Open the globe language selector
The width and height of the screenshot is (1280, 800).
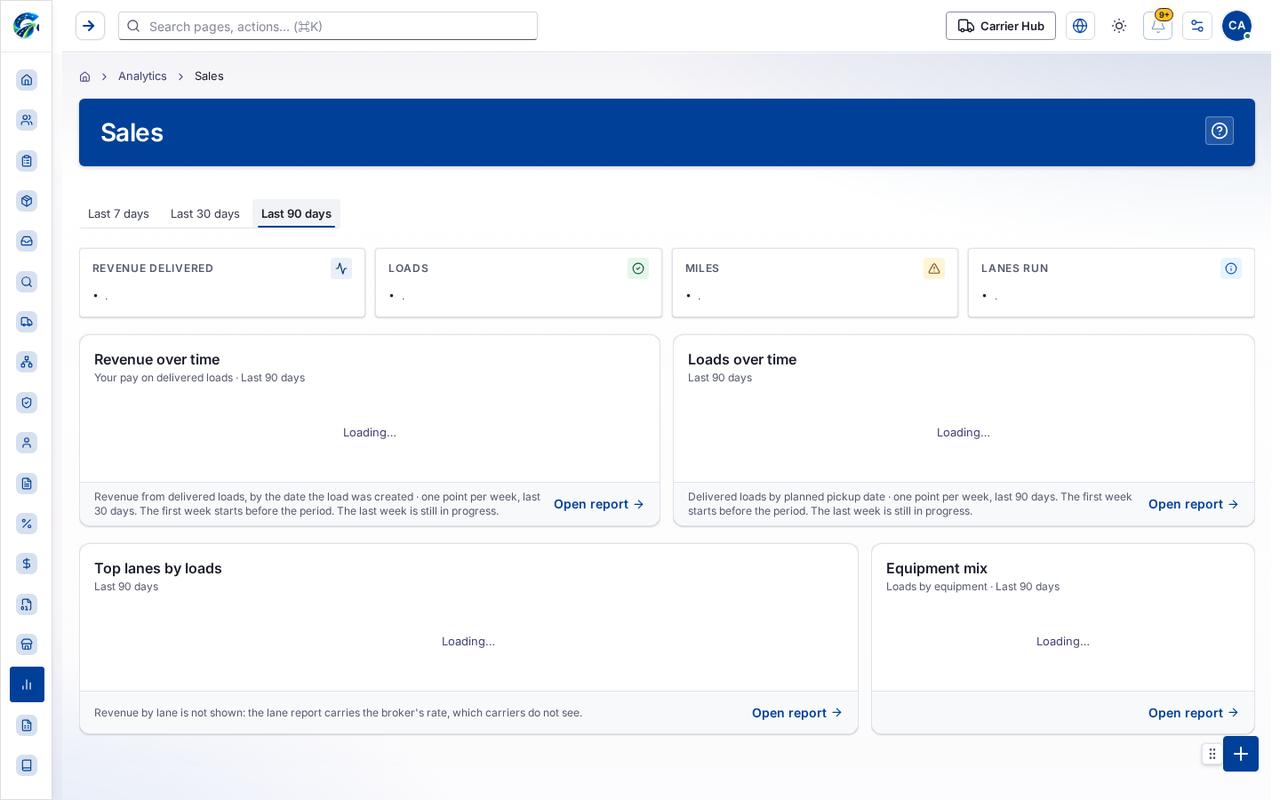click(x=1080, y=26)
